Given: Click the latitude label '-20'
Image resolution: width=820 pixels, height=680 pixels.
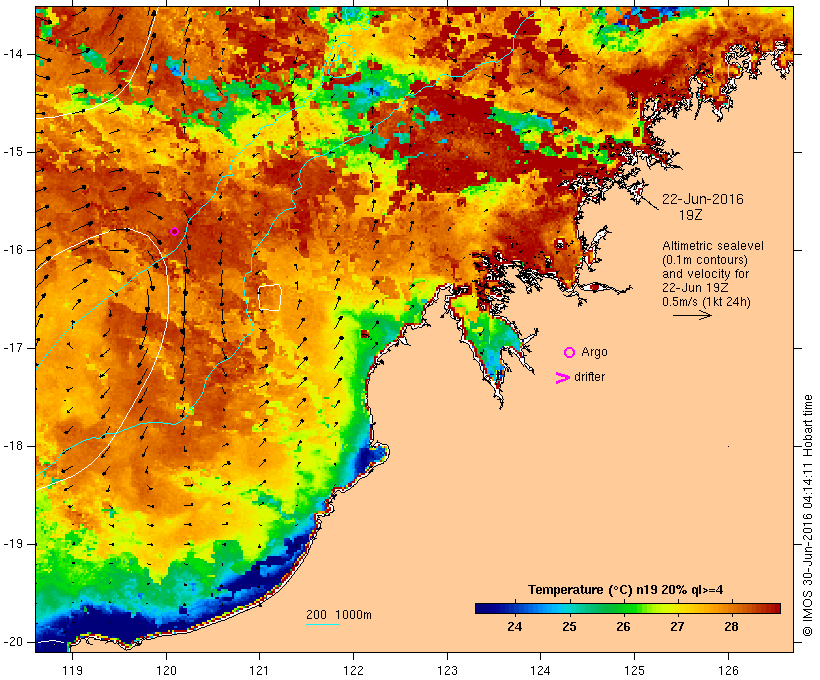Looking at the screenshot, I should 13,642.
